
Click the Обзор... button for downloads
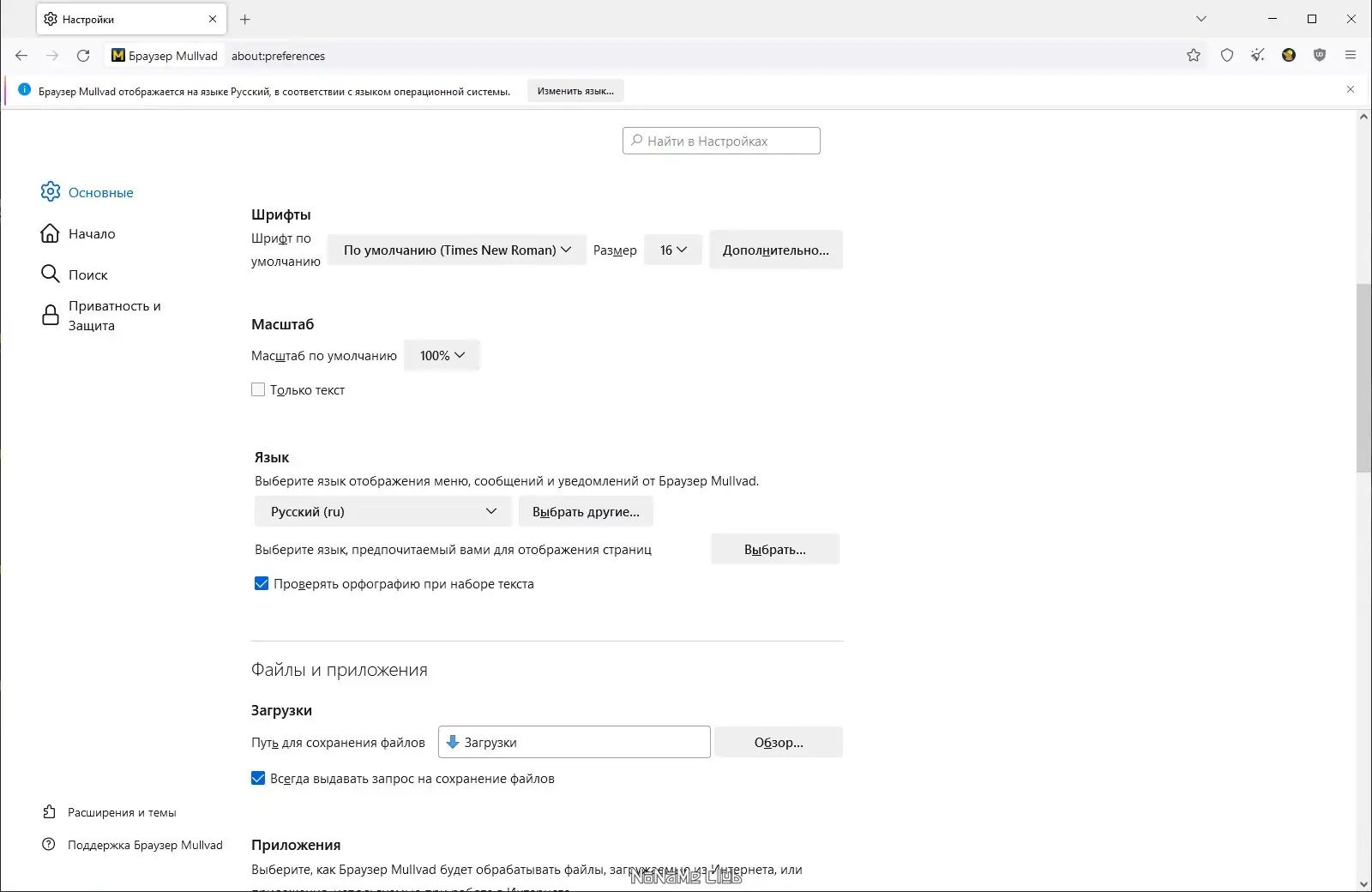coord(779,742)
